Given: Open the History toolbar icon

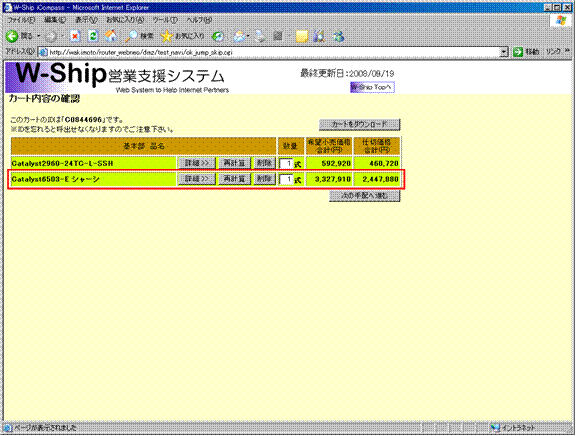Looking at the screenshot, I should tap(219, 36).
